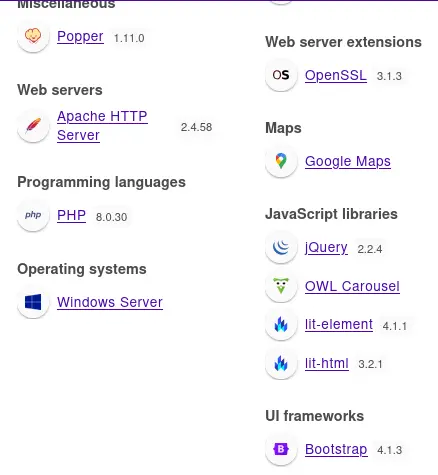438x475 pixels.
Task: Click the PHP logo icon
Action: [x=33, y=215]
